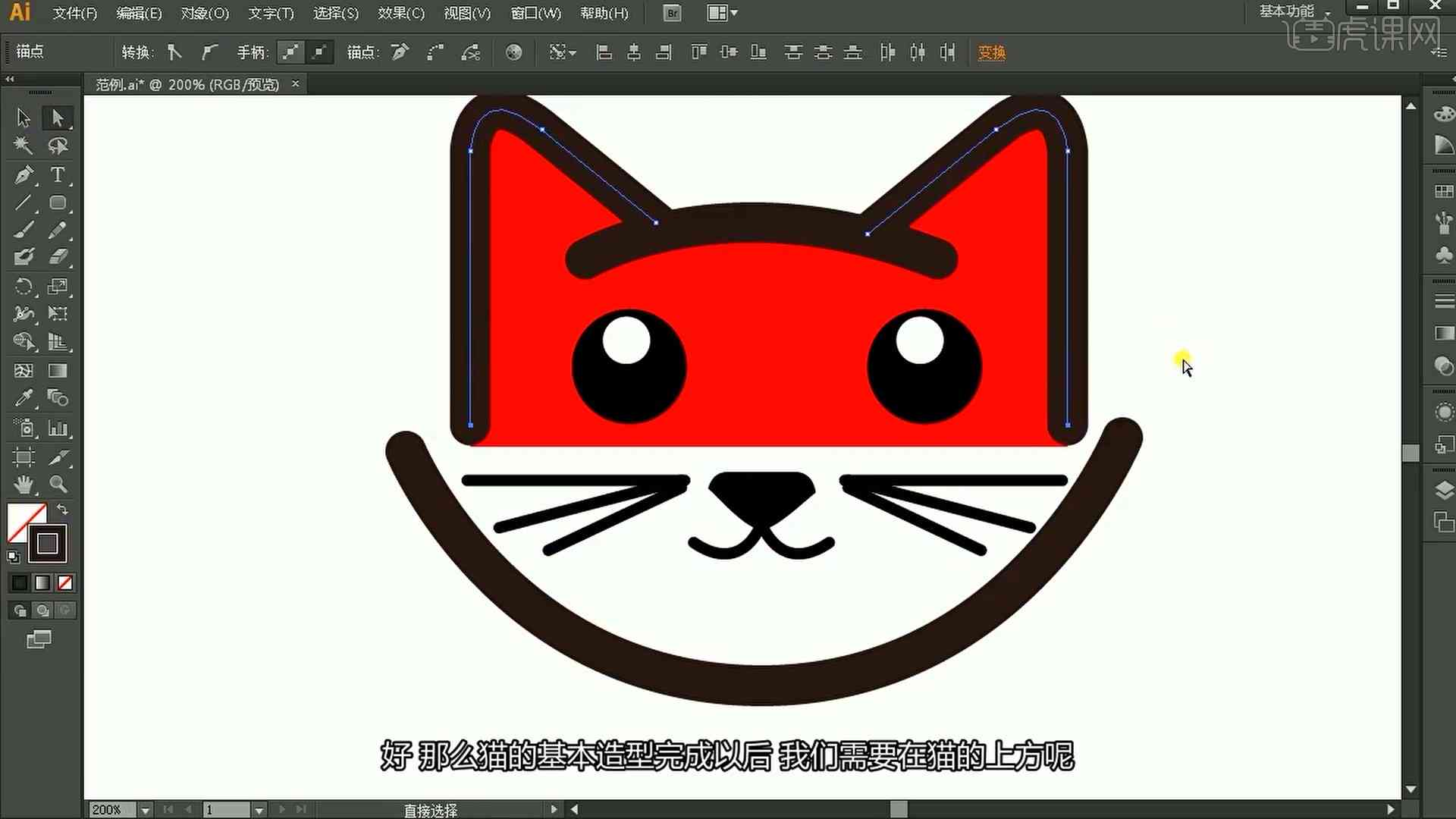Select the Direct Selection tool

click(58, 118)
